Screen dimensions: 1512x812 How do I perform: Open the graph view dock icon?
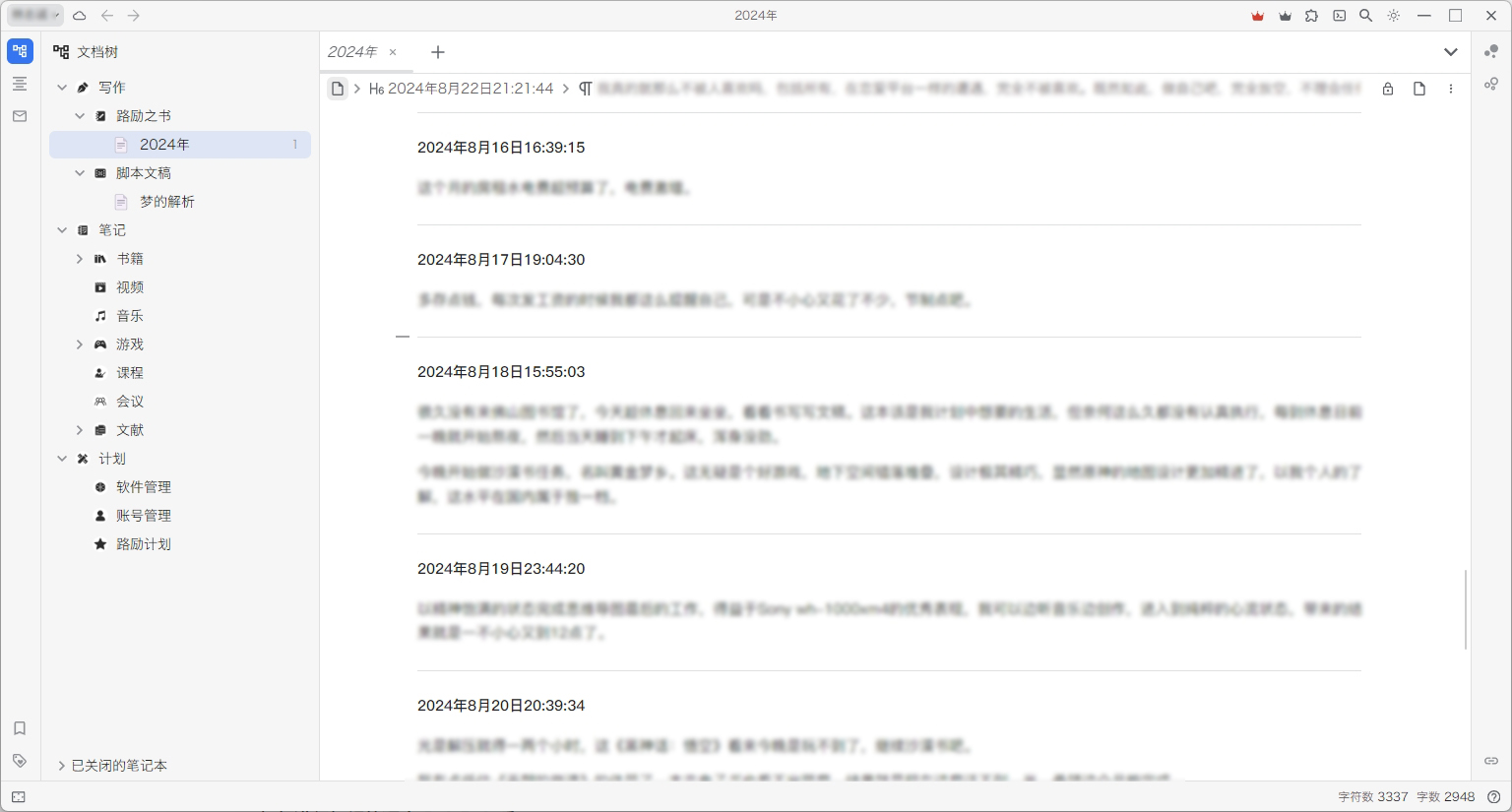(1491, 51)
